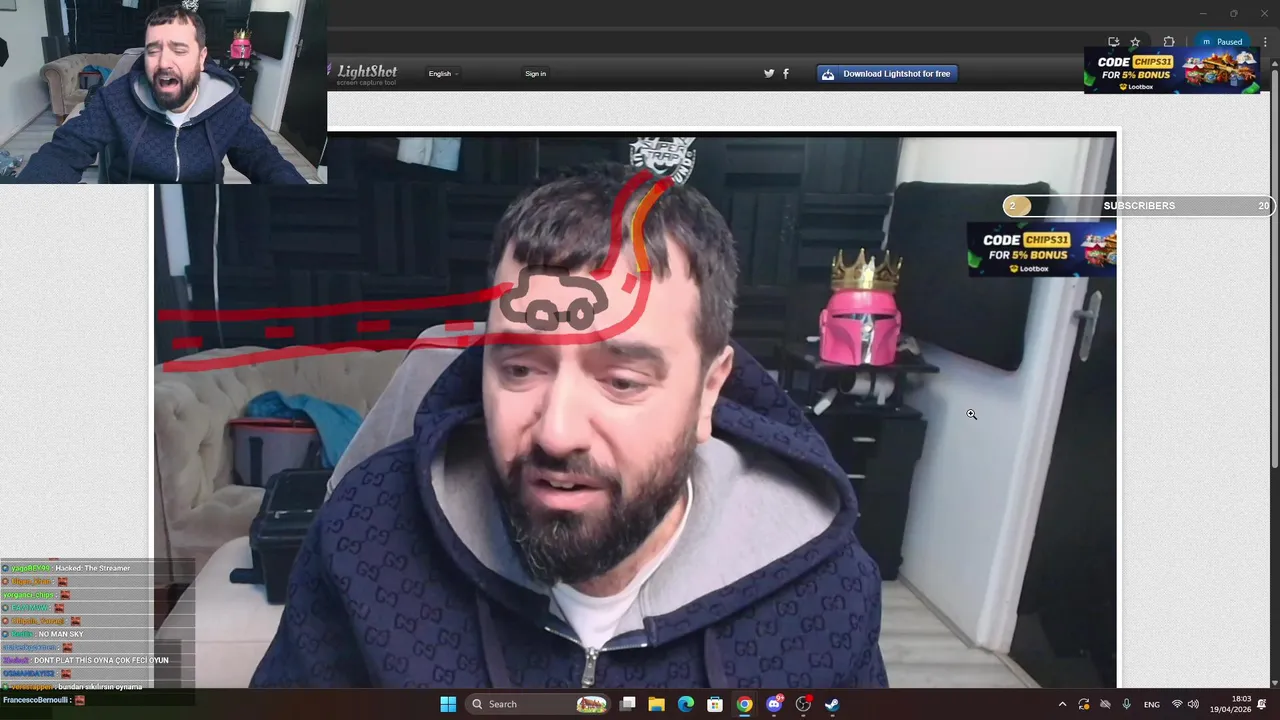Open Steam from the taskbar

pyautogui.click(x=832, y=704)
